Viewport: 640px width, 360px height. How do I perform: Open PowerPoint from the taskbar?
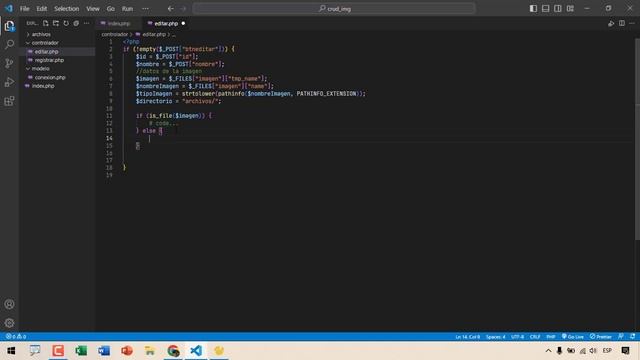coord(127,351)
